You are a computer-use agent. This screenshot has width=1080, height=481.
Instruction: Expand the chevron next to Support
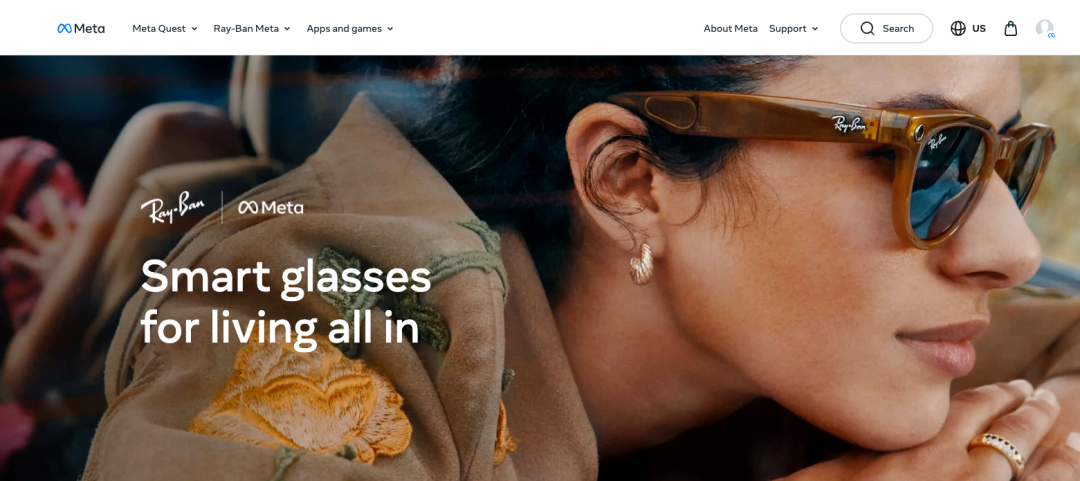(815, 29)
